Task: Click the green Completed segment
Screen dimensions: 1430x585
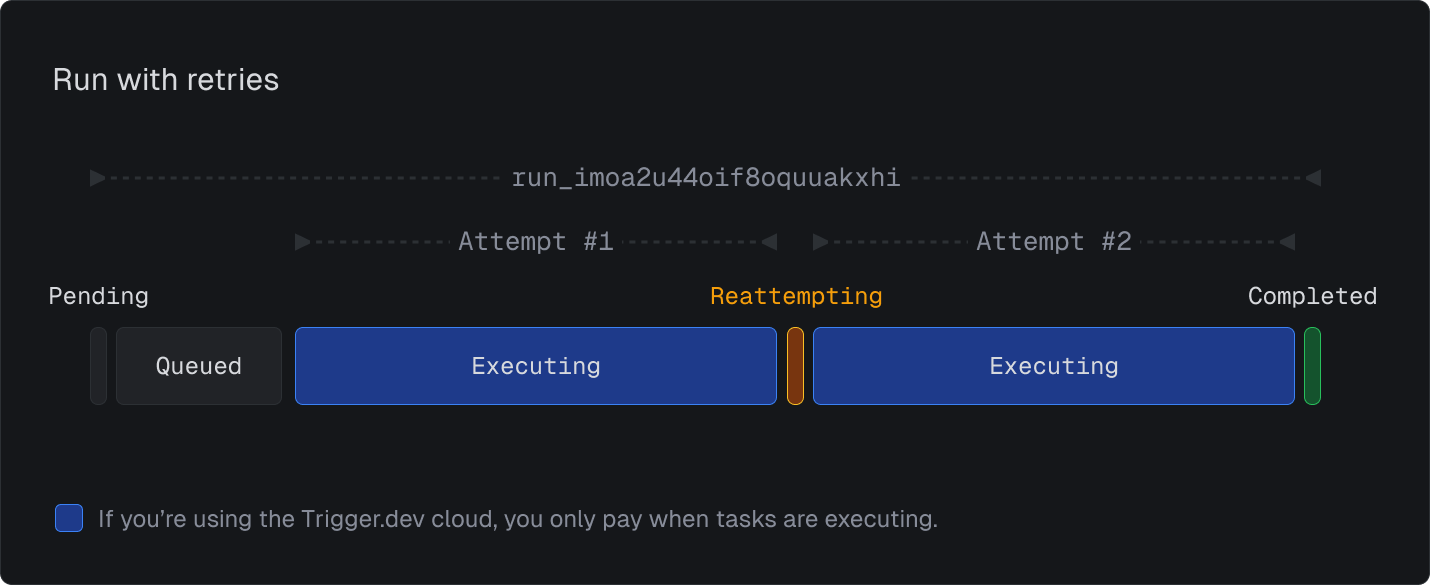Action: click(1312, 366)
